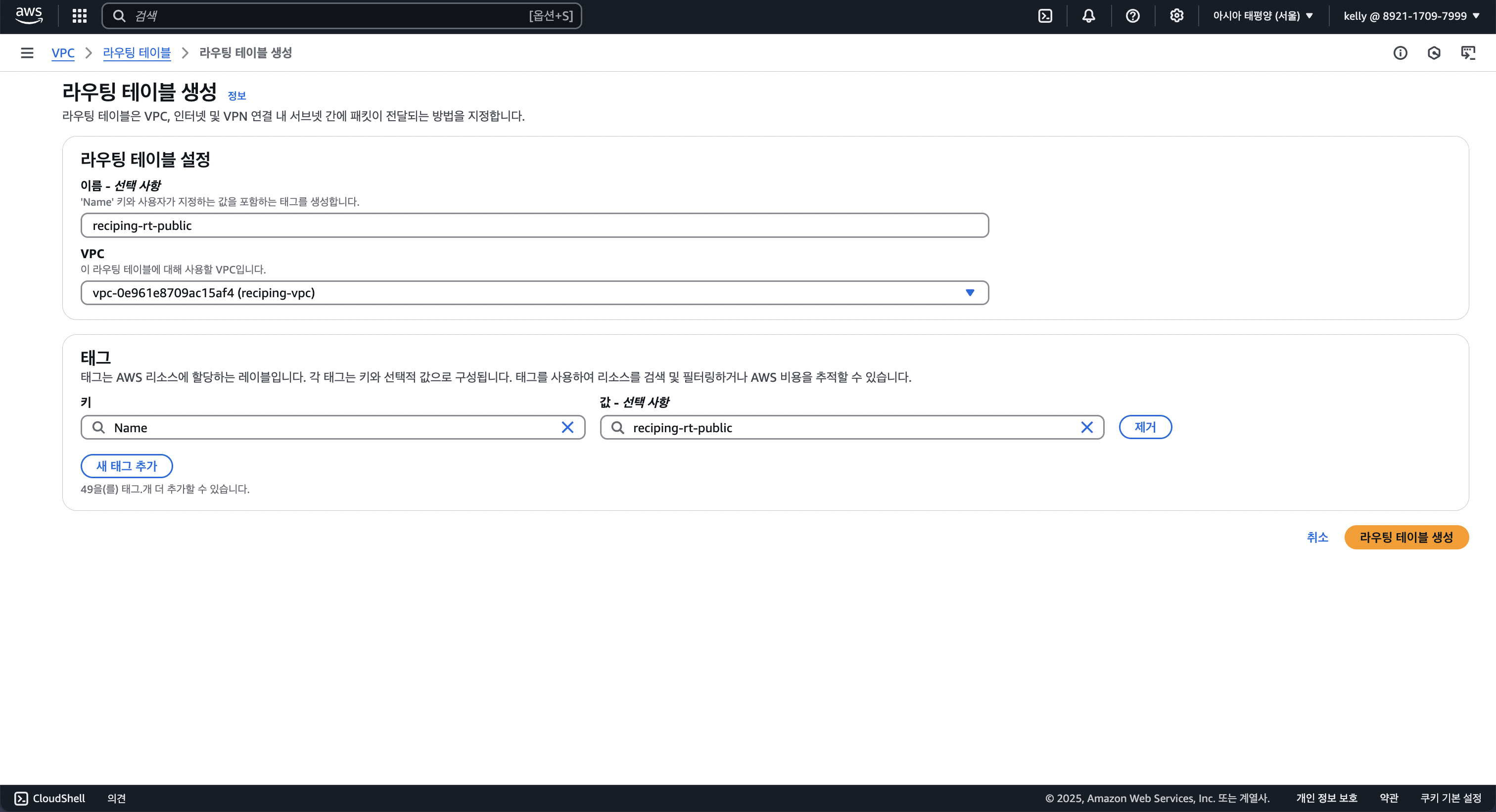Navigate to 라우팅 테이블 breadcrumb

(137, 53)
